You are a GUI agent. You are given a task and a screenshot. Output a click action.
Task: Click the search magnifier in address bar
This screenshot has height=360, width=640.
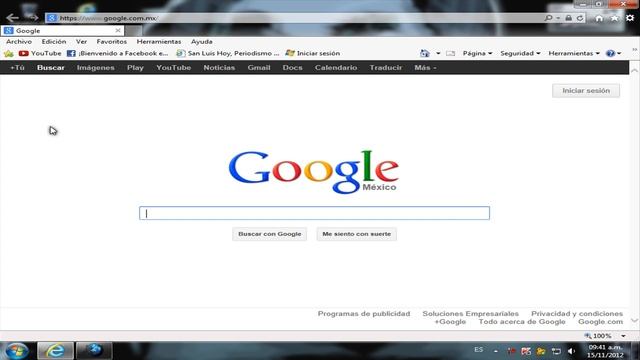pyautogui.click(x=548, y=18)
